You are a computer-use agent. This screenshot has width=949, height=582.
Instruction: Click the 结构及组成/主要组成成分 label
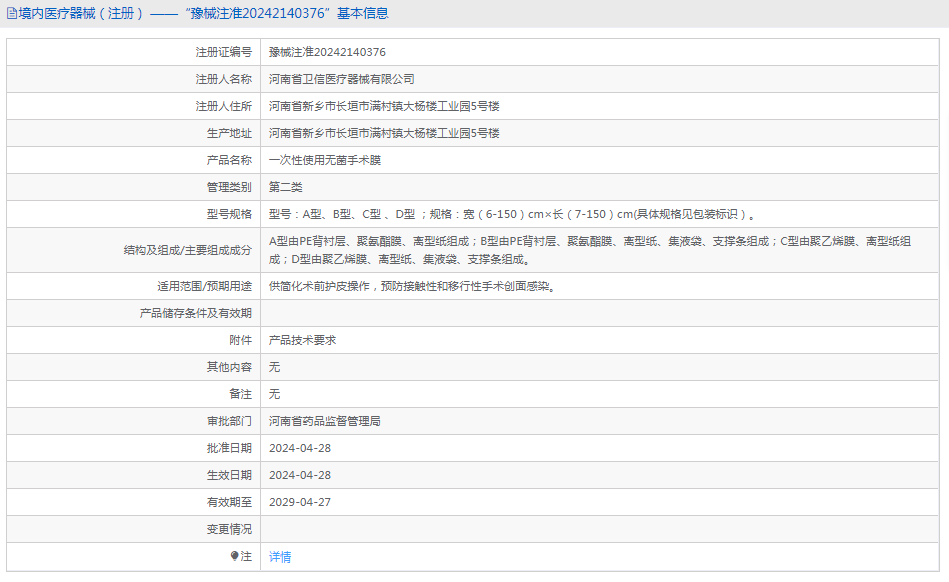point(188,250)
